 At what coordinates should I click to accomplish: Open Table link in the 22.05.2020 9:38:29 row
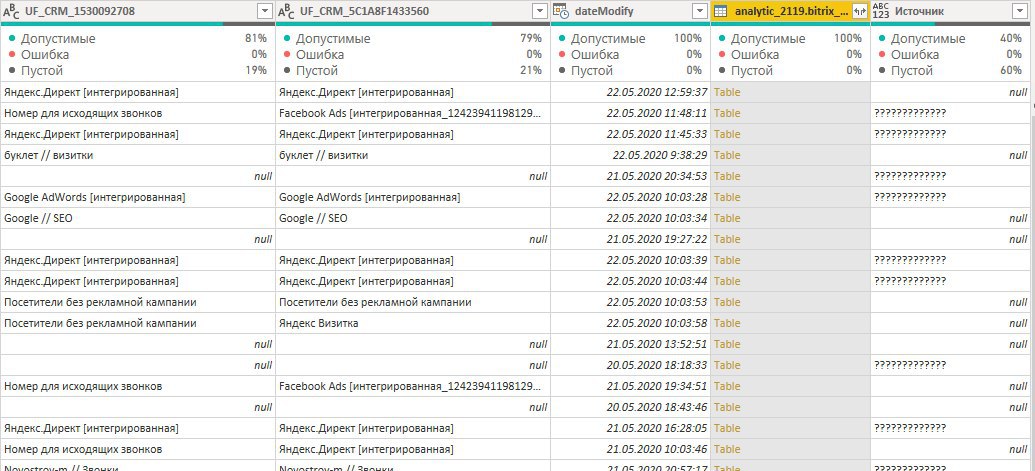[727, 155]
